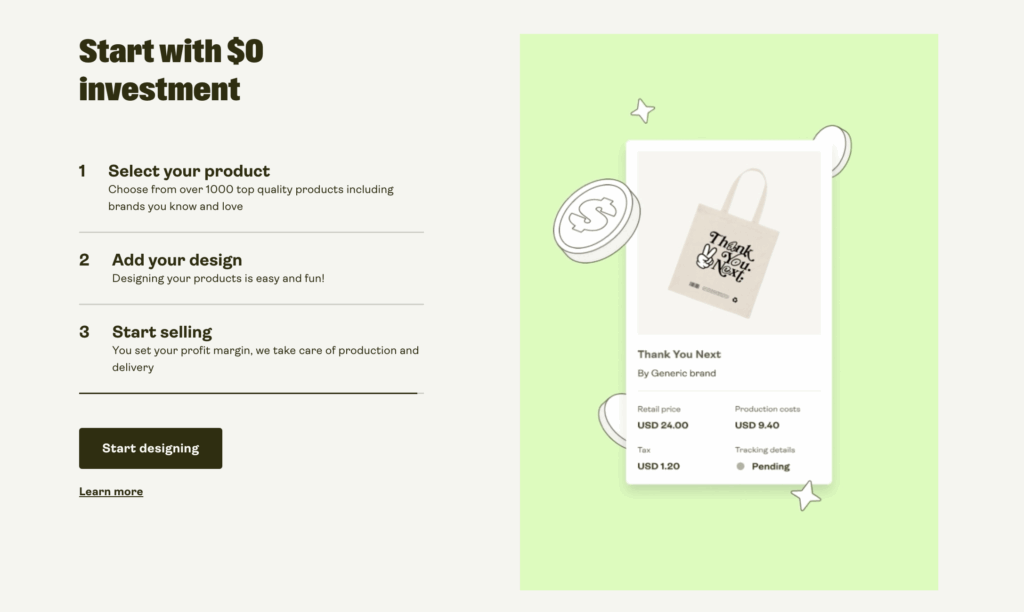Expand the Start selling step
The height and width of the screenshot is (612, 1024).
[162, 332]
